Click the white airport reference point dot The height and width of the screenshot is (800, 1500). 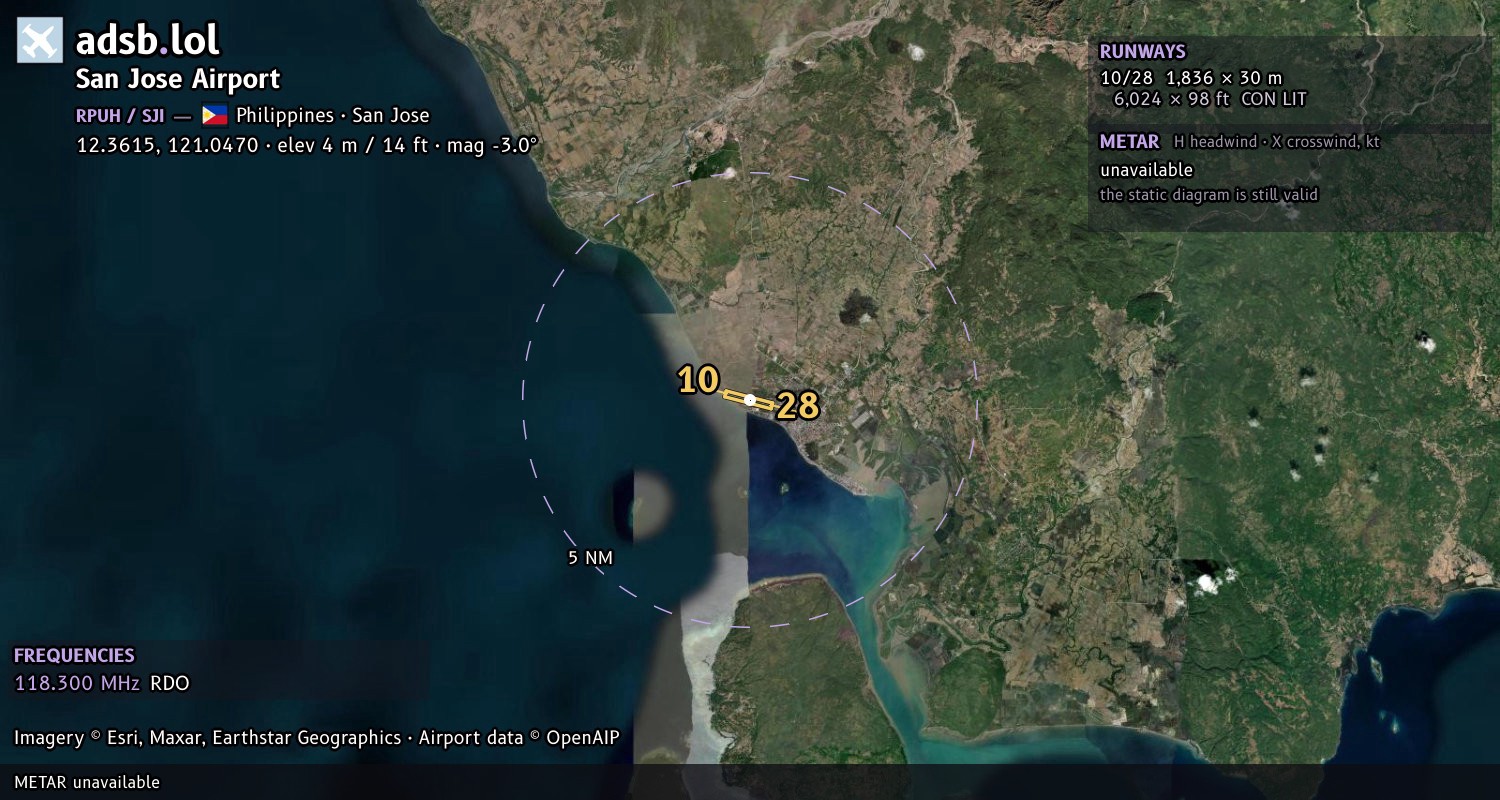pos(750,400)
